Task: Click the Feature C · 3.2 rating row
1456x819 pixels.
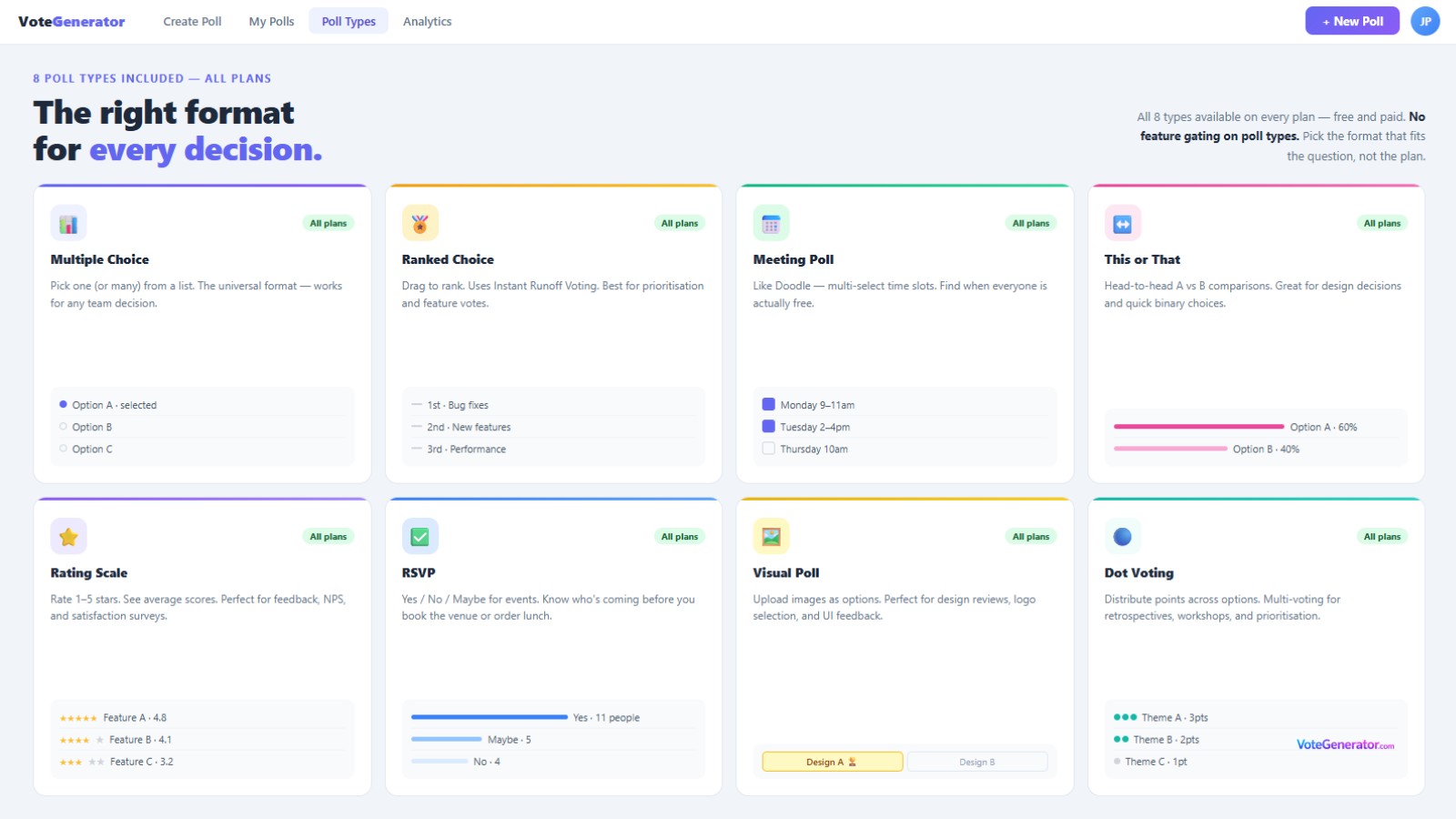Action: pyautogui.click(x=202, y=761)
